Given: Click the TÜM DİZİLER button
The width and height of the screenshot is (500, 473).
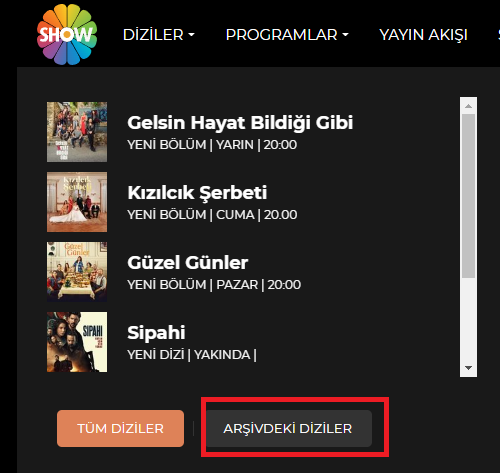Looking at the screenshot, I should [x=120, y=428].
